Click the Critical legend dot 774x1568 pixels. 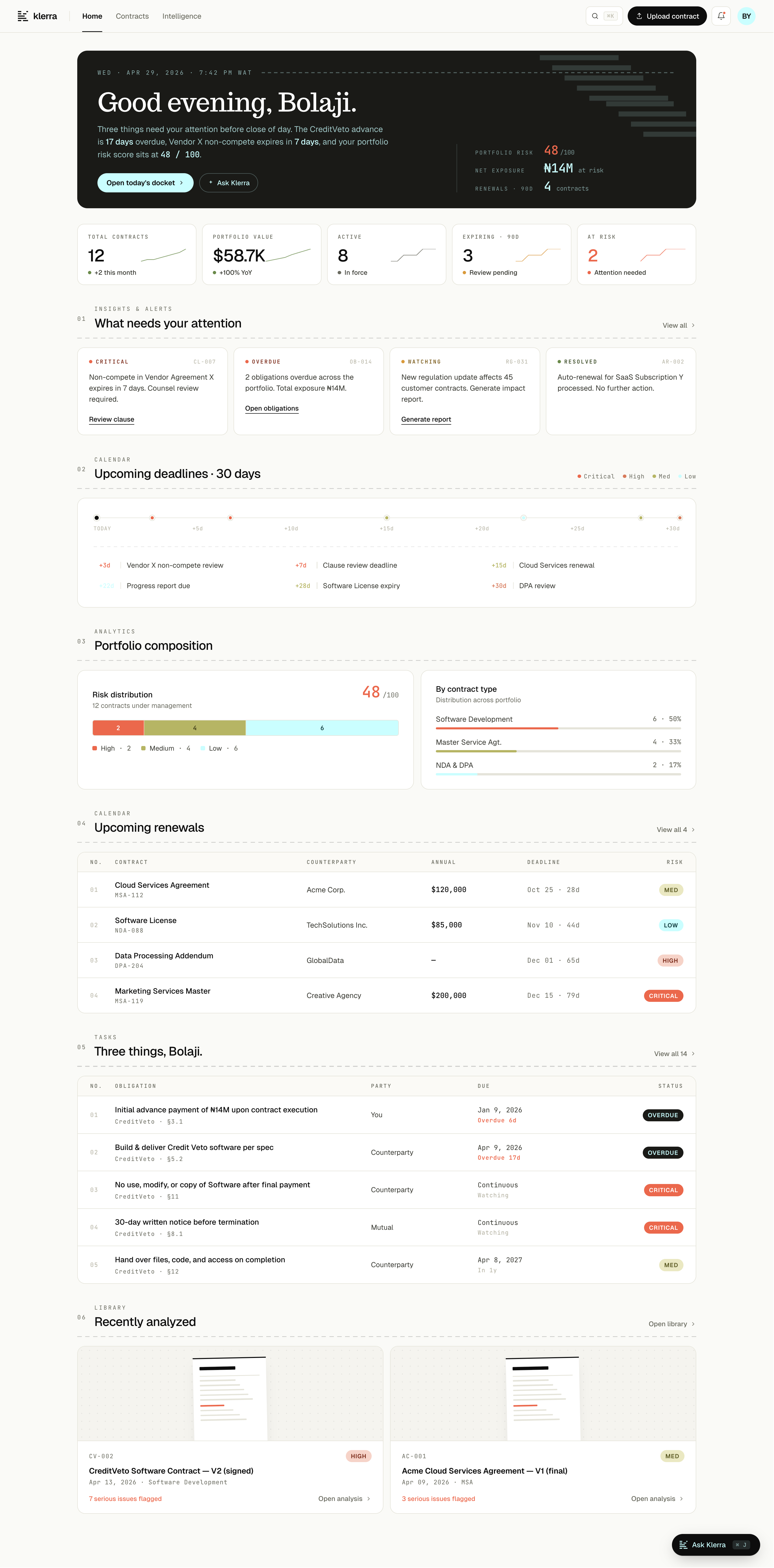pos(579,477)
